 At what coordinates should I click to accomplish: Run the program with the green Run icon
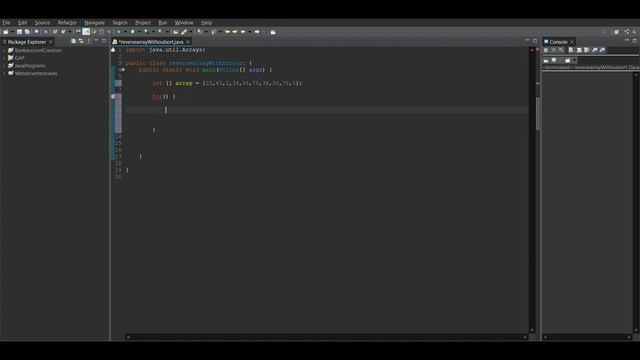133,32
